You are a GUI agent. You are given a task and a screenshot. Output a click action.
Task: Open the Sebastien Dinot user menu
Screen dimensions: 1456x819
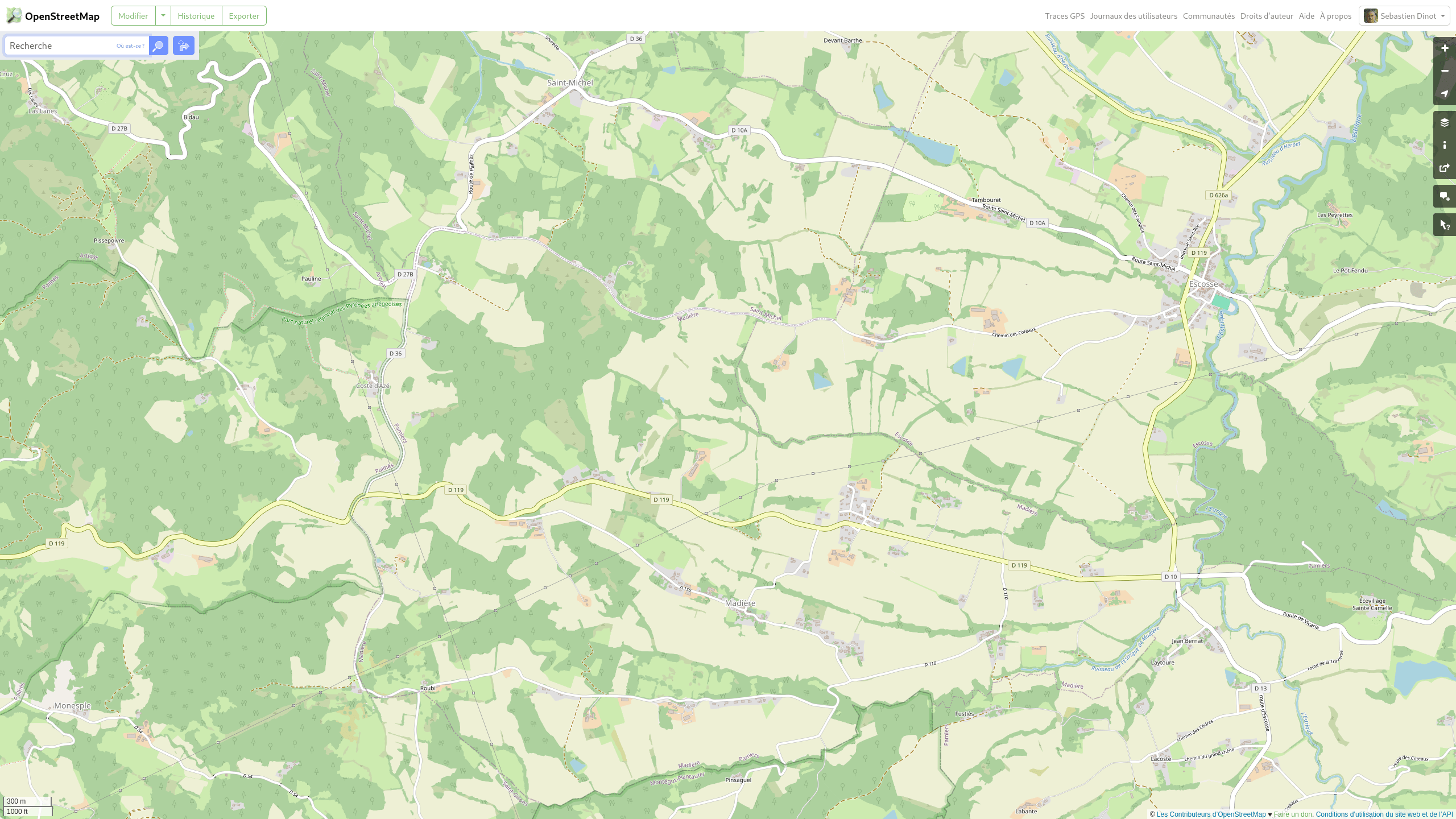1404,16
